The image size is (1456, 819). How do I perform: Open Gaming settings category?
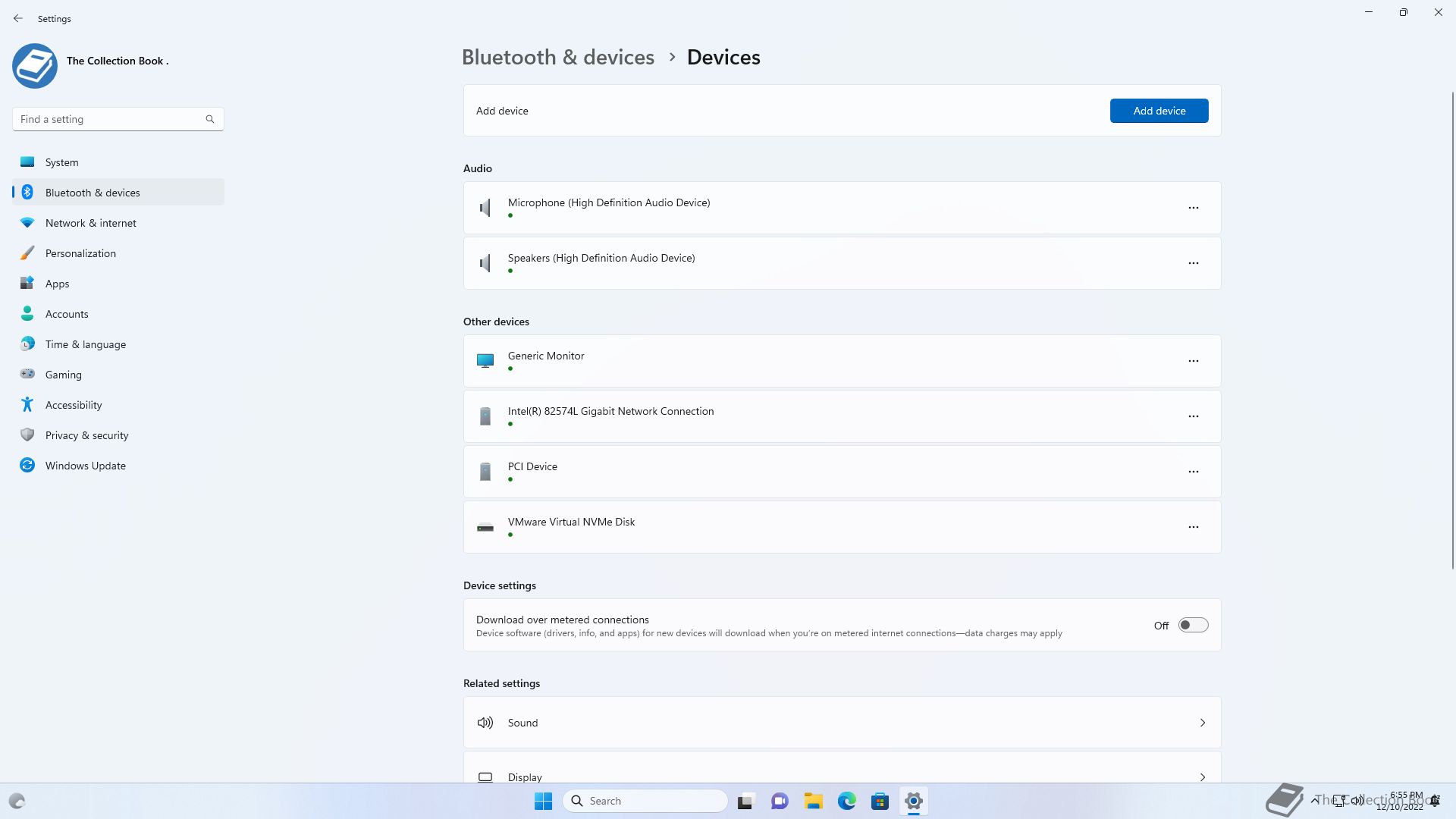pos(118,374)
